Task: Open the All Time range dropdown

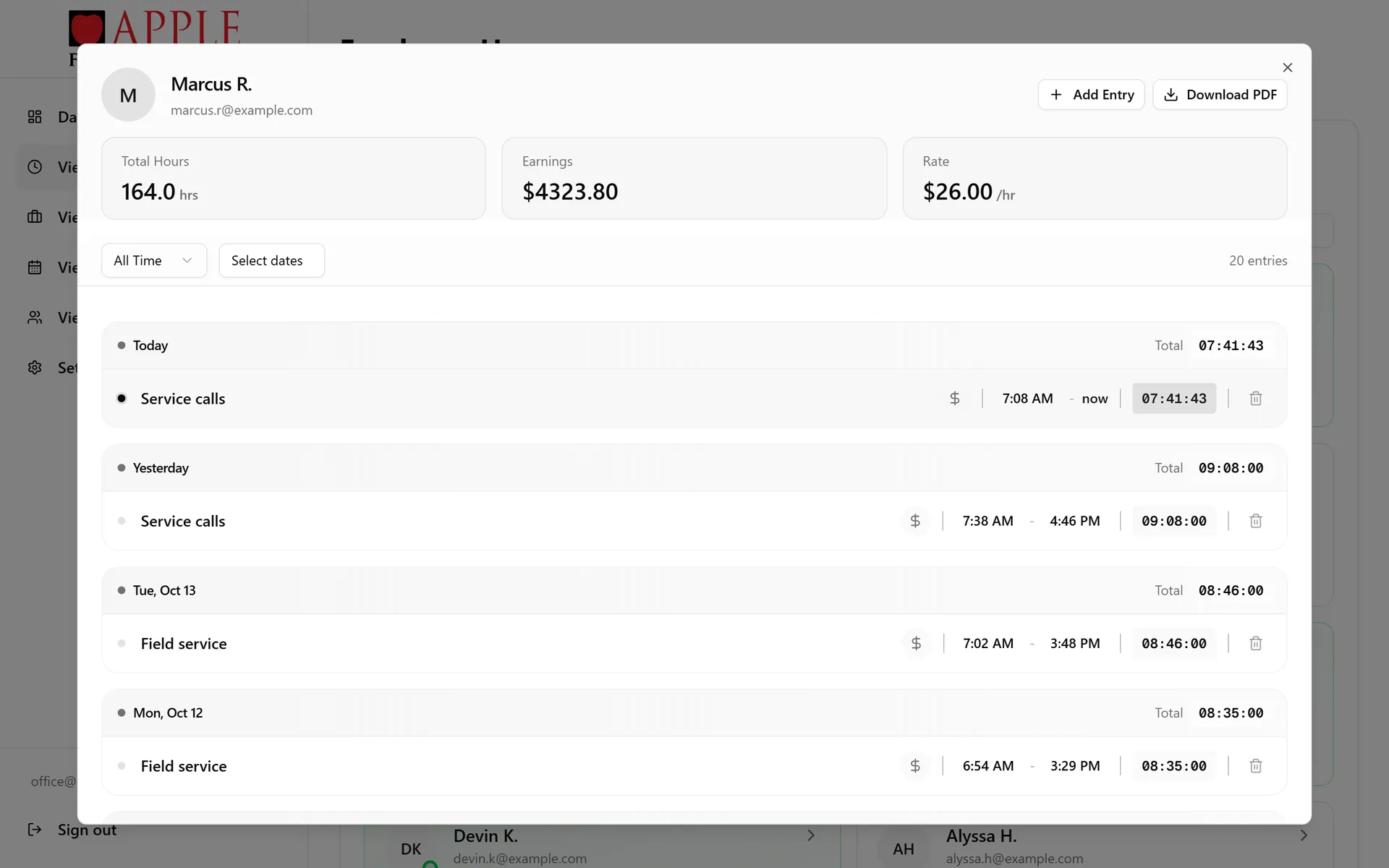Action: [154, 260]
